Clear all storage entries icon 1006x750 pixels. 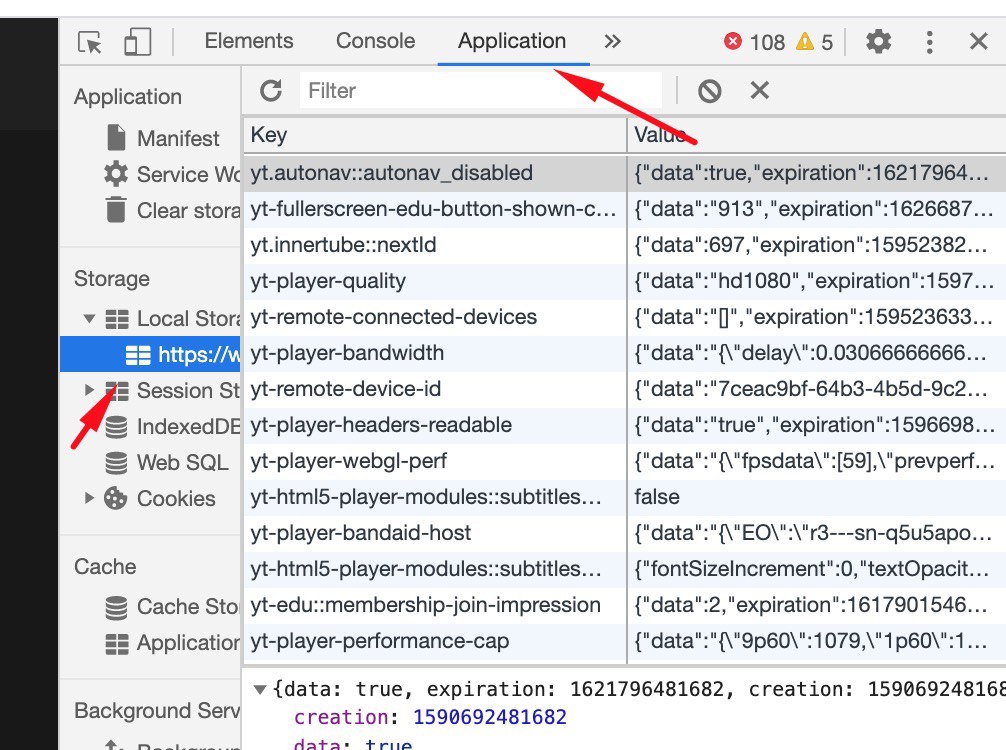[710, 91]
